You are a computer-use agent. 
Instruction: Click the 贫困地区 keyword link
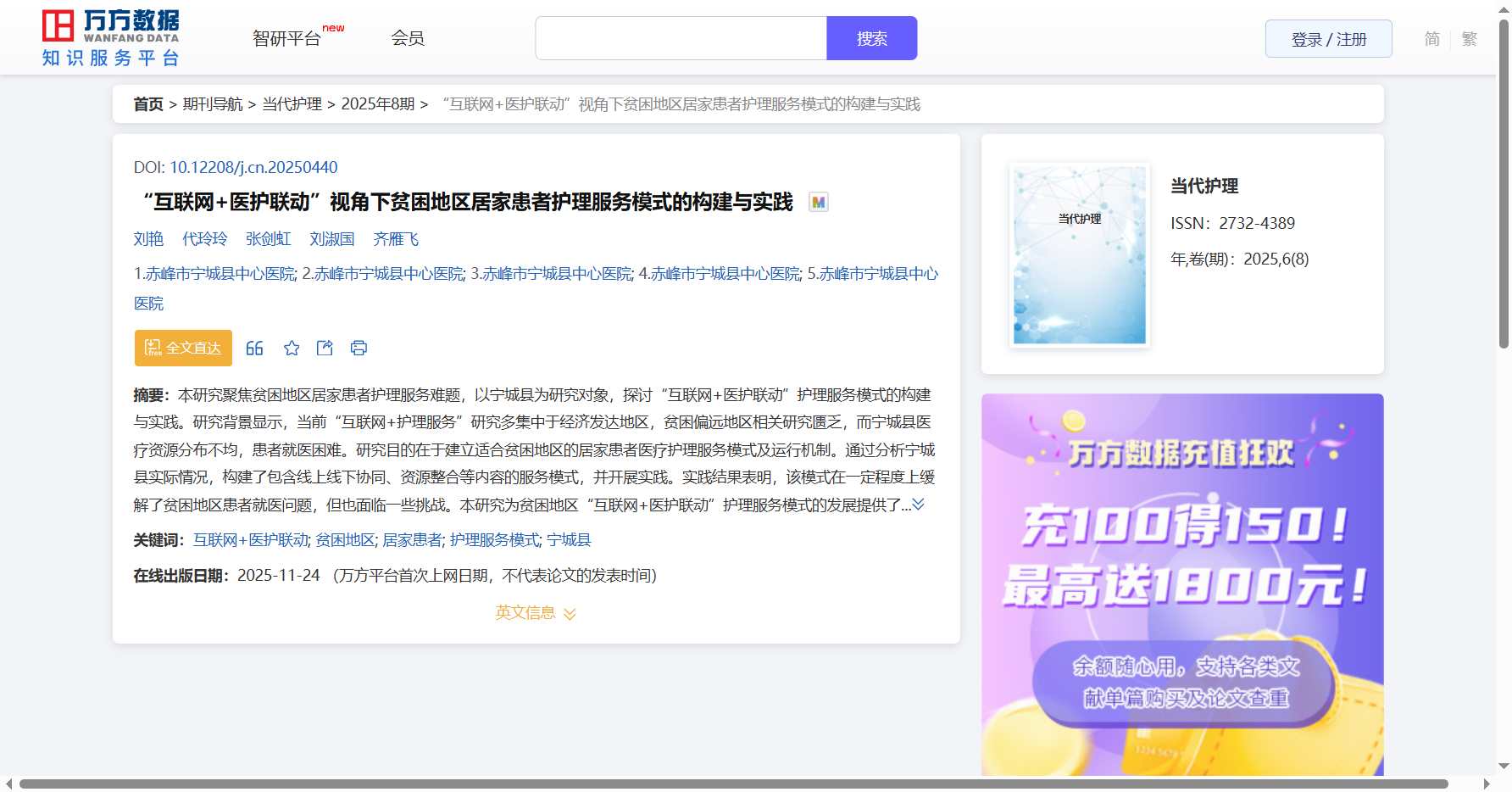point(345,540)
